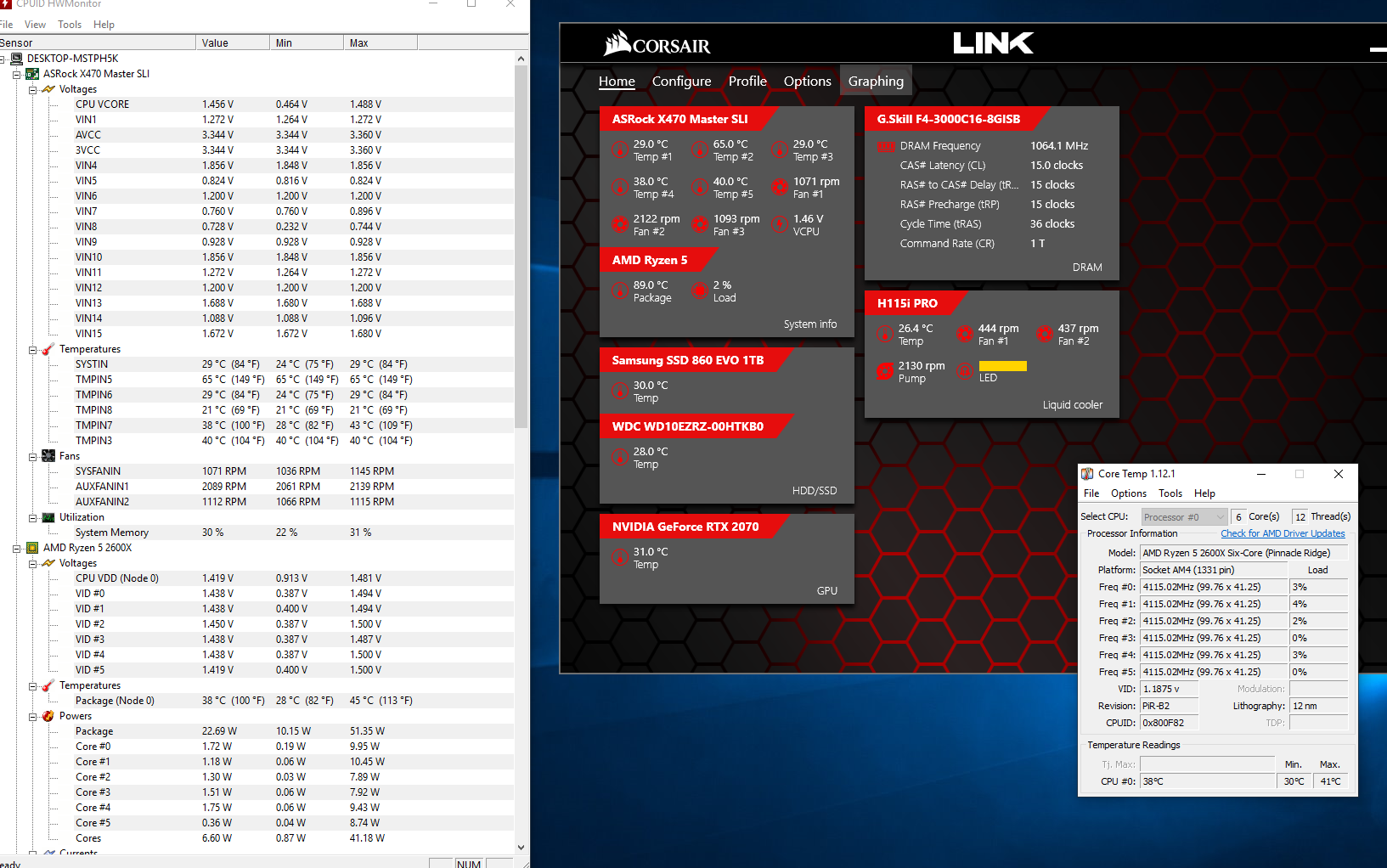Click the HWMonitor scrollbar down arrow
The height and width of the screenshot is (868, 1387).
[x=522, y=847]
